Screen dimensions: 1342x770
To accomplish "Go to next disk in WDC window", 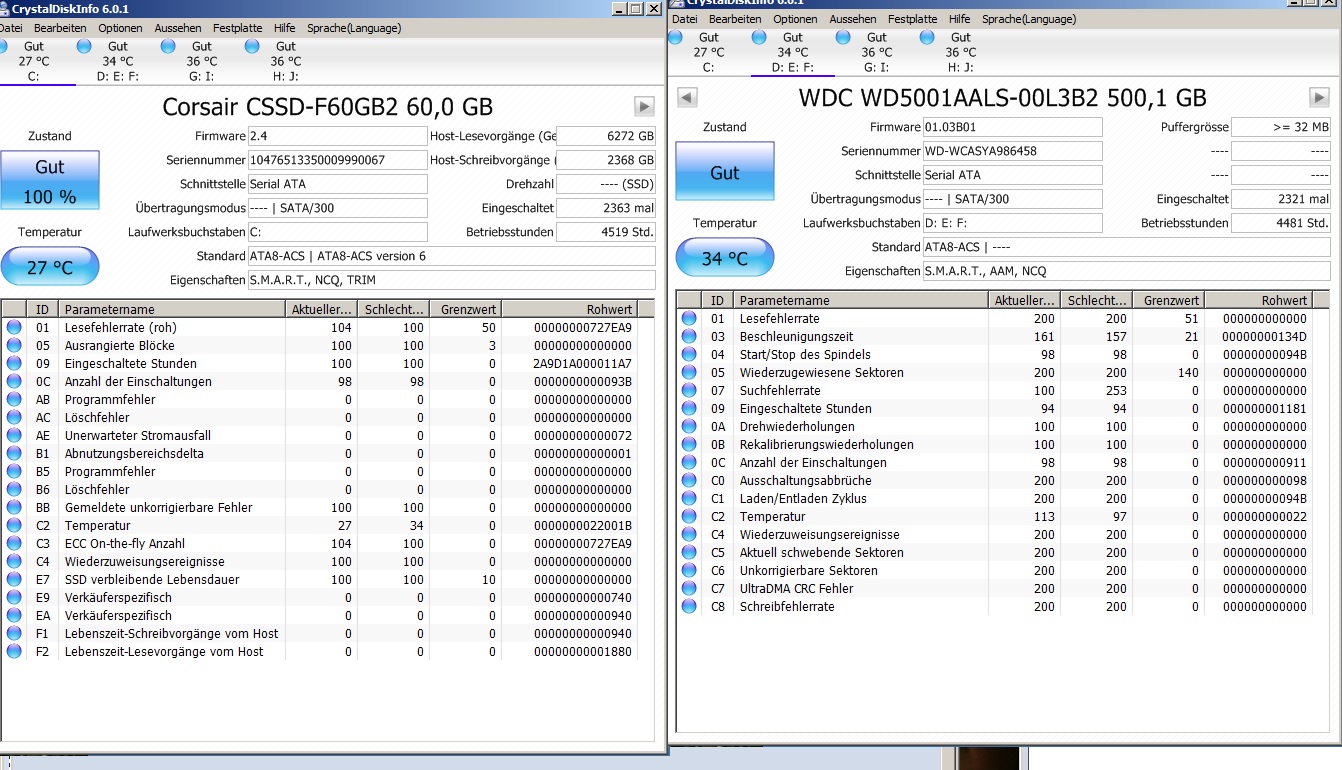I will click(1319, 97).
